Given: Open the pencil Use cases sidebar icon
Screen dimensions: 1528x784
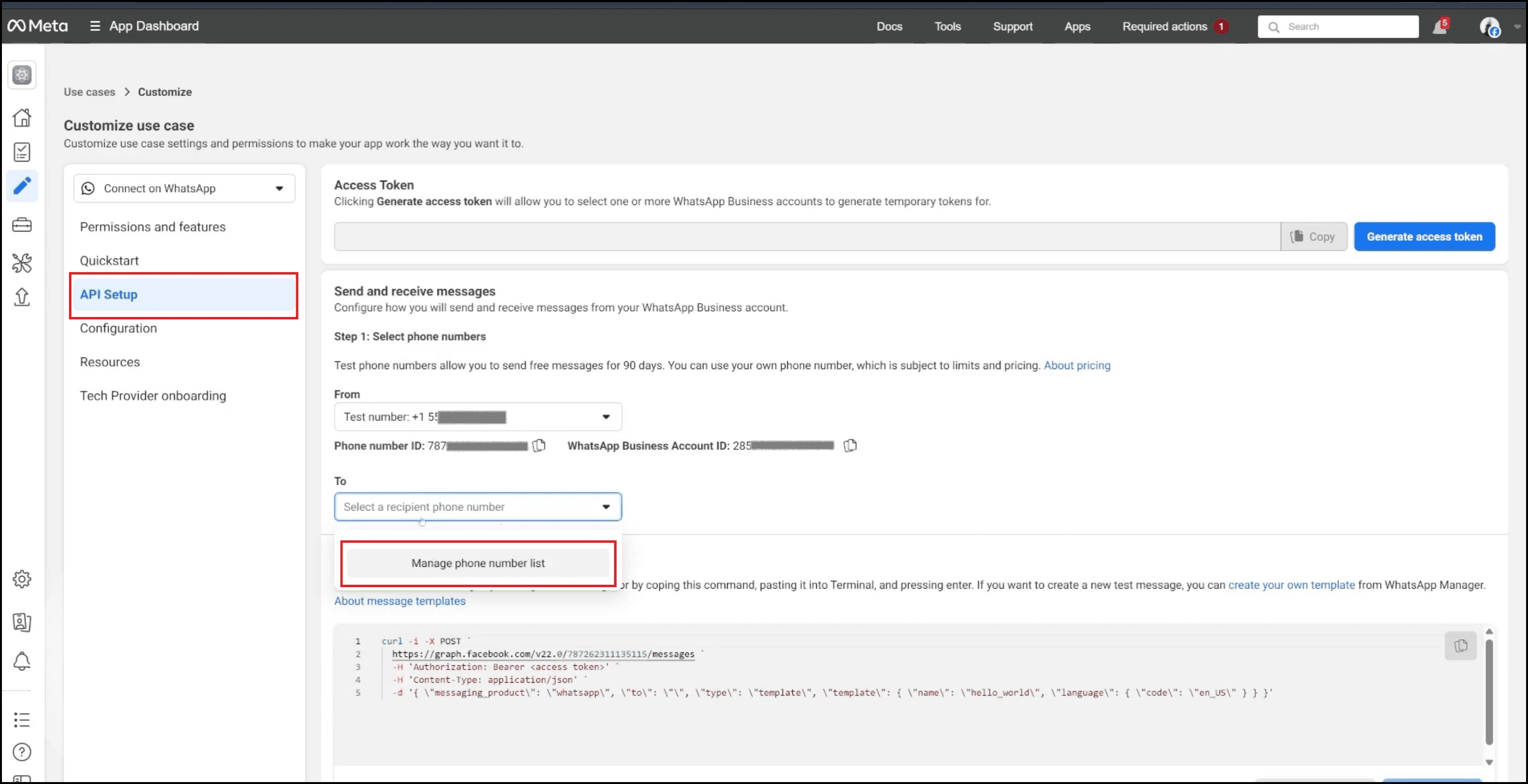Looking at the screenshot, I should 22,186.
